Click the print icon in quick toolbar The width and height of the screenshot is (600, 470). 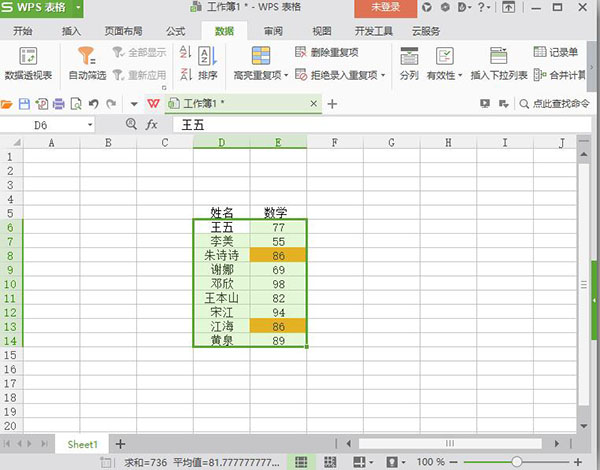tap(59, 104)
